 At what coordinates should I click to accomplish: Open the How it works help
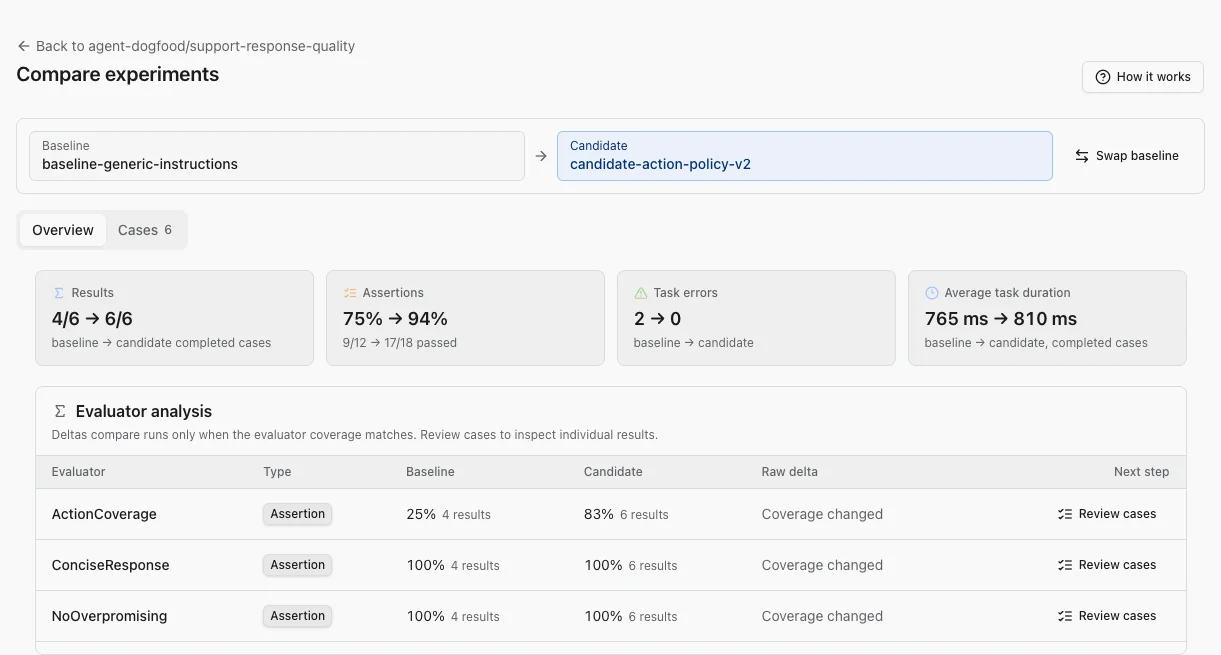(x=1143, y=77)
